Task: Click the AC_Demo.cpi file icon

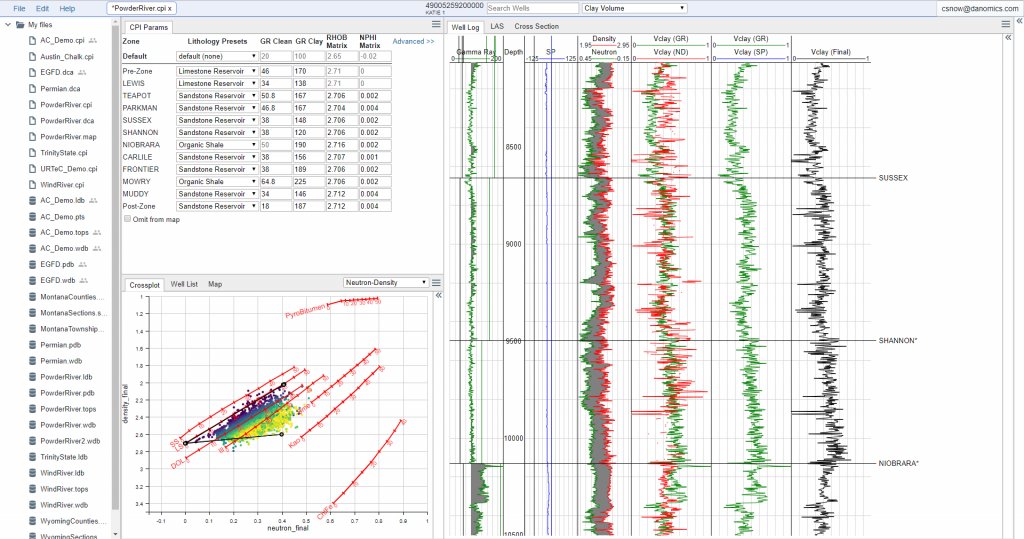Action: (33, 41)
